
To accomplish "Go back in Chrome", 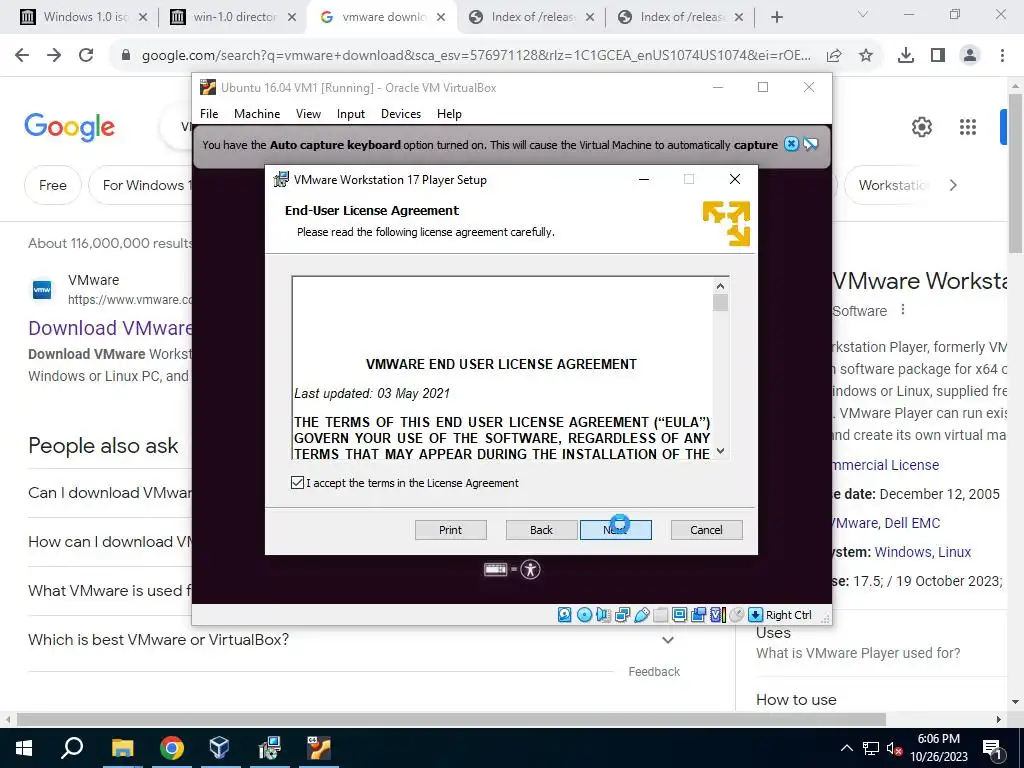I will click(x=22, y=56).
